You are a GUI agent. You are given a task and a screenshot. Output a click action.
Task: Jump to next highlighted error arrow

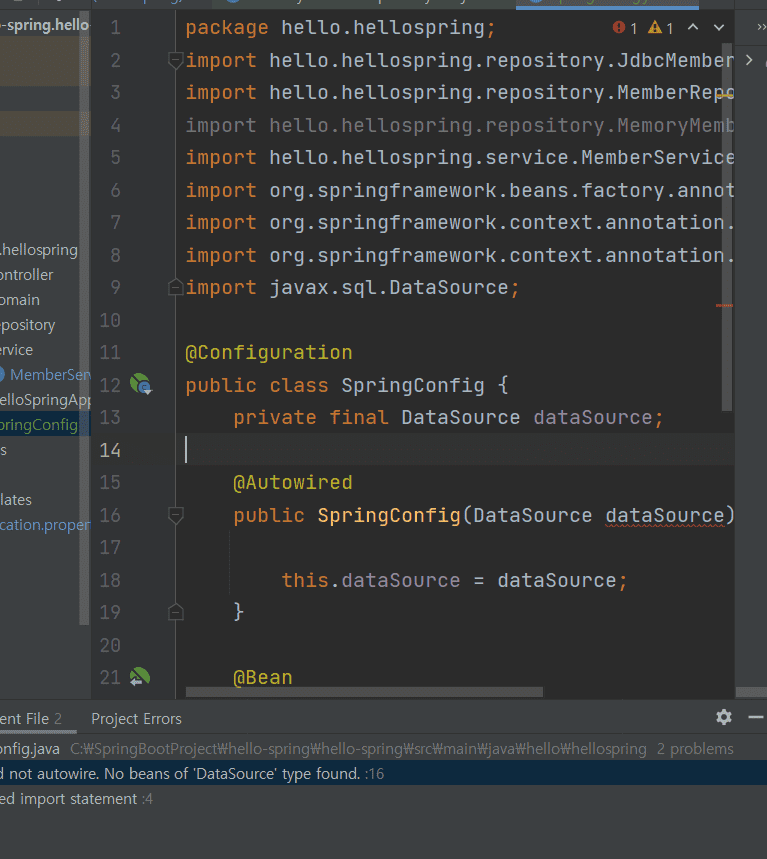tap(720, 28)
